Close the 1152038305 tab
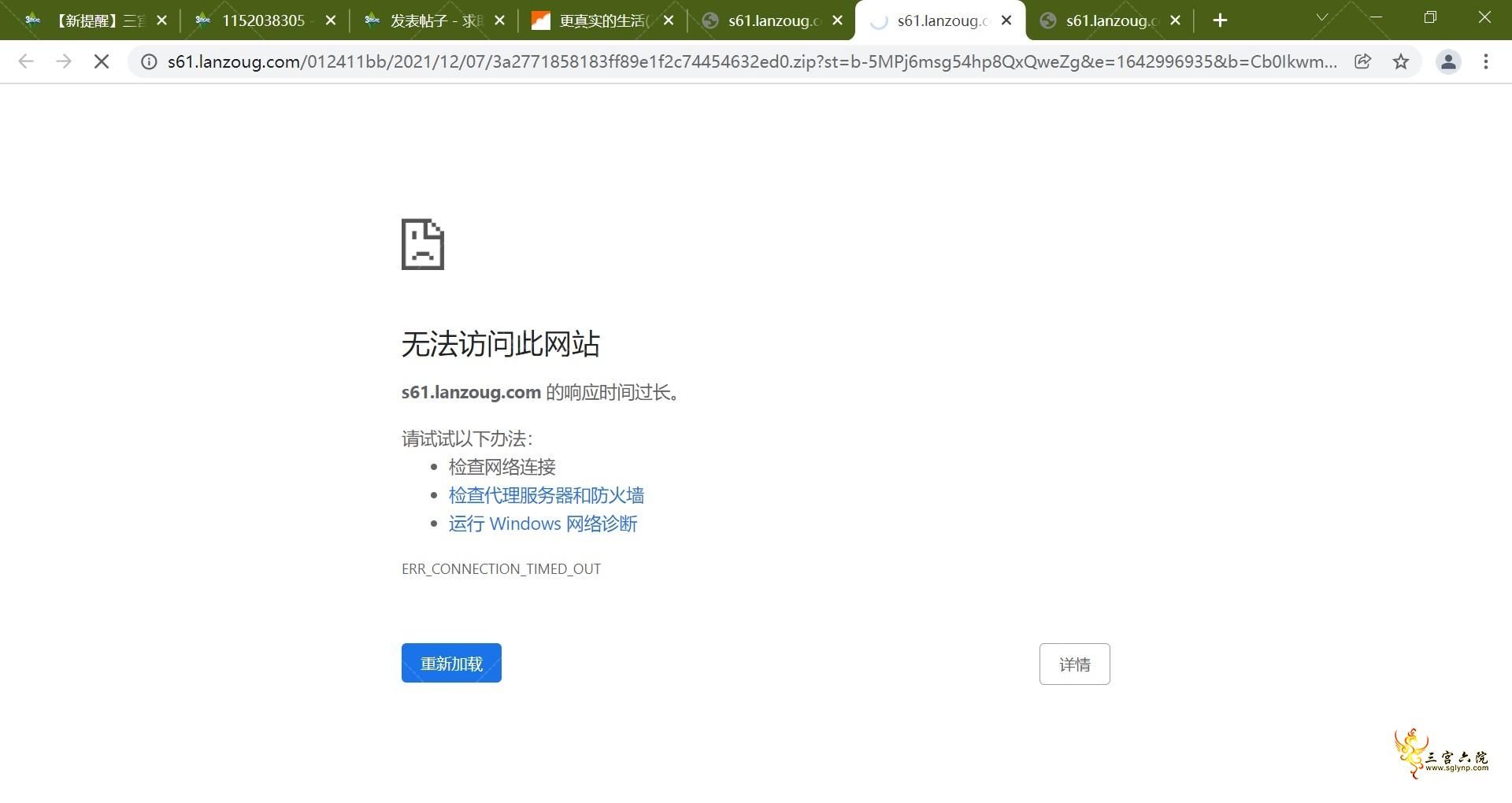Viewport: 1512px width, 803px height. pyautogui.click(x=331, y=20)
